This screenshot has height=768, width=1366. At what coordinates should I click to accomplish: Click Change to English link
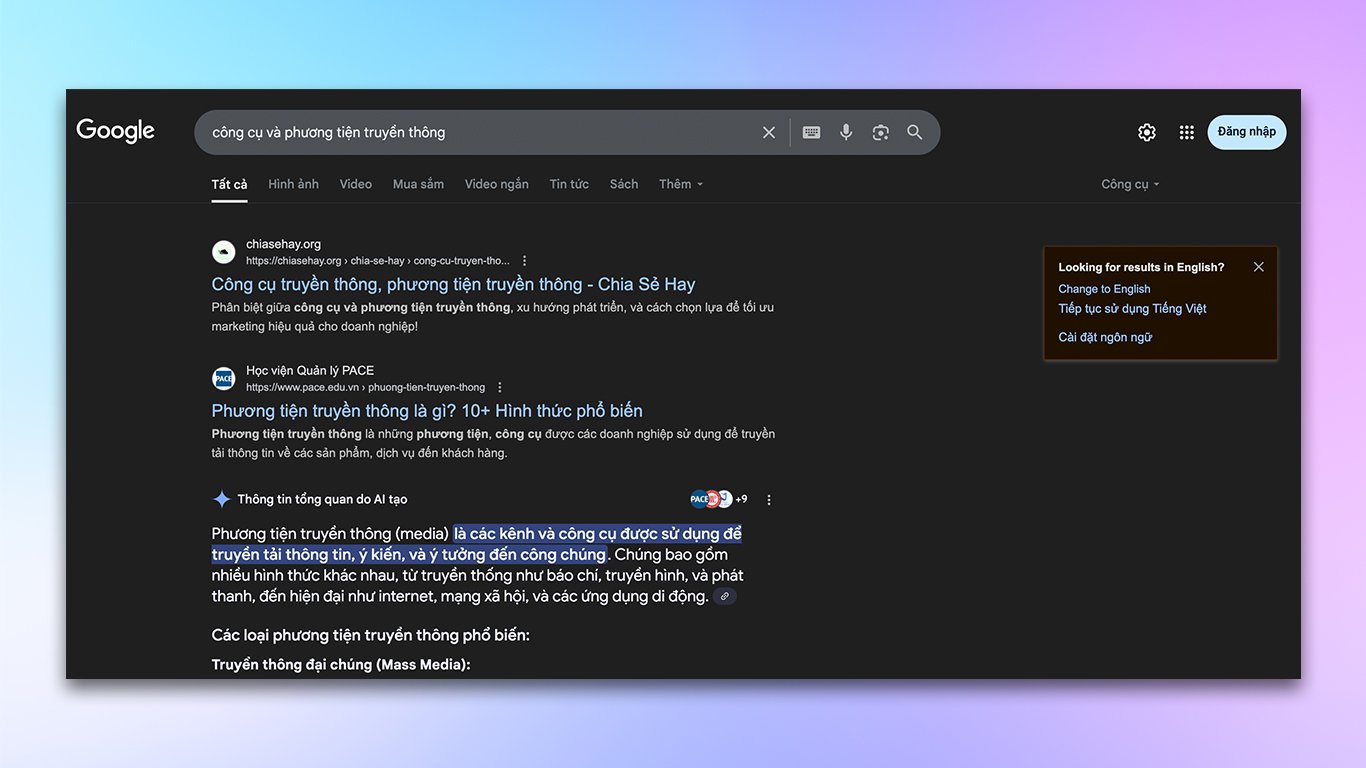(x=1104, y=289)
